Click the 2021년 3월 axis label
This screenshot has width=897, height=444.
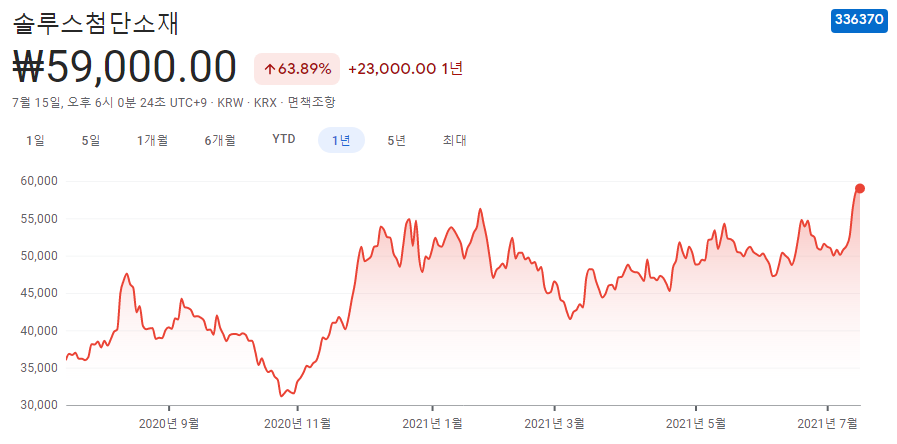(554, 424)
